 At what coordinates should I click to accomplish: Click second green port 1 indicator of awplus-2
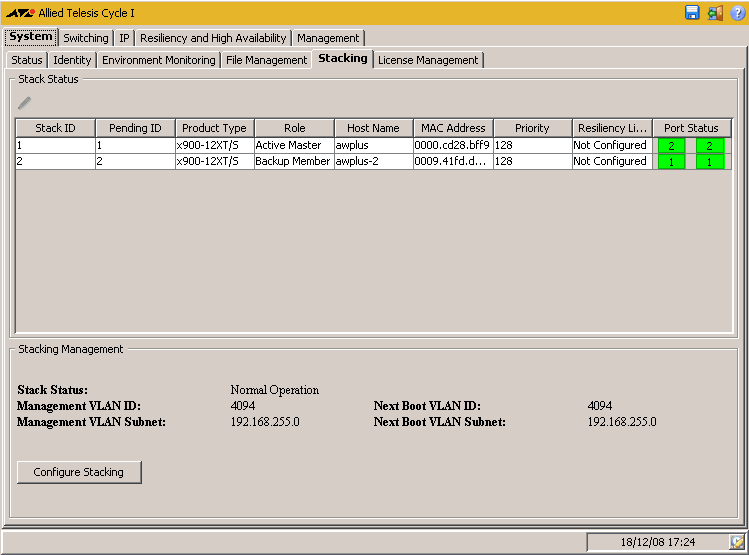click(x=709, y=162)
